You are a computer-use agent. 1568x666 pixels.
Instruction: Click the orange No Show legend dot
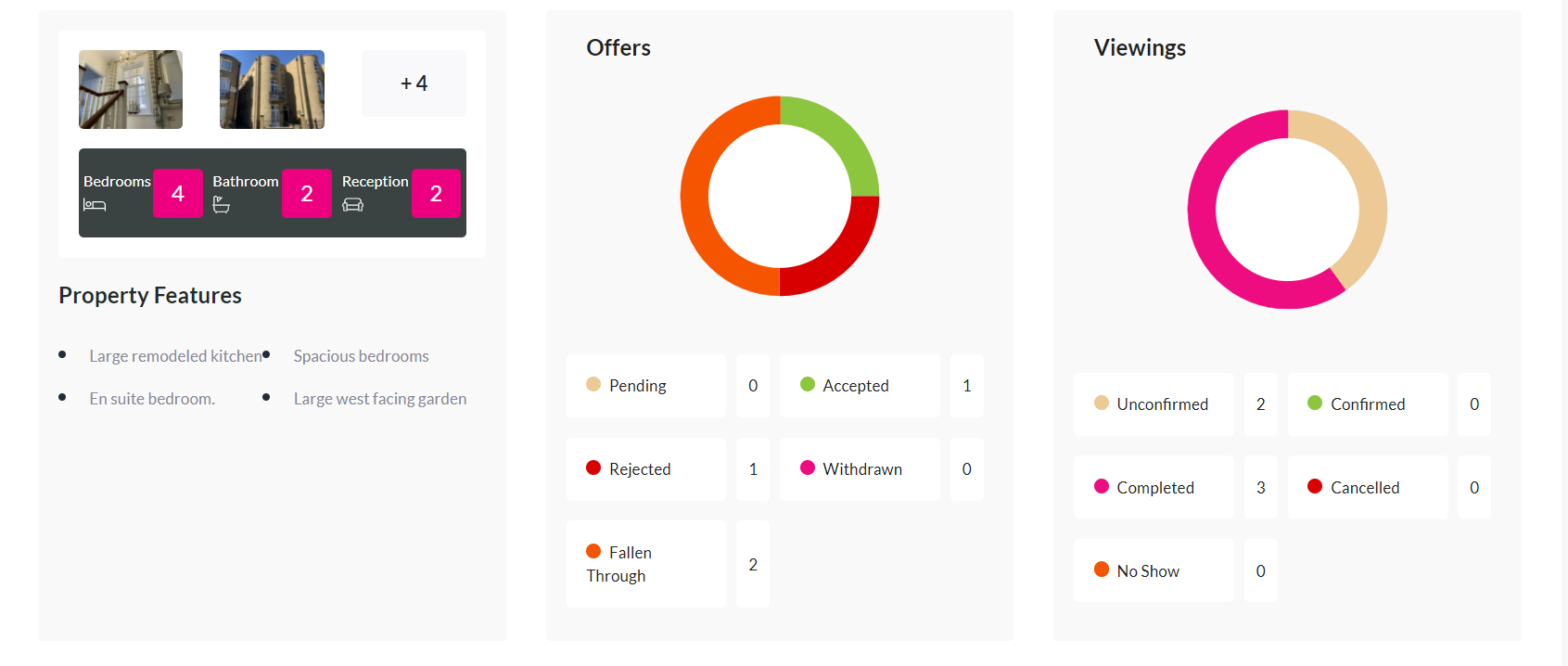point(1102,570)
